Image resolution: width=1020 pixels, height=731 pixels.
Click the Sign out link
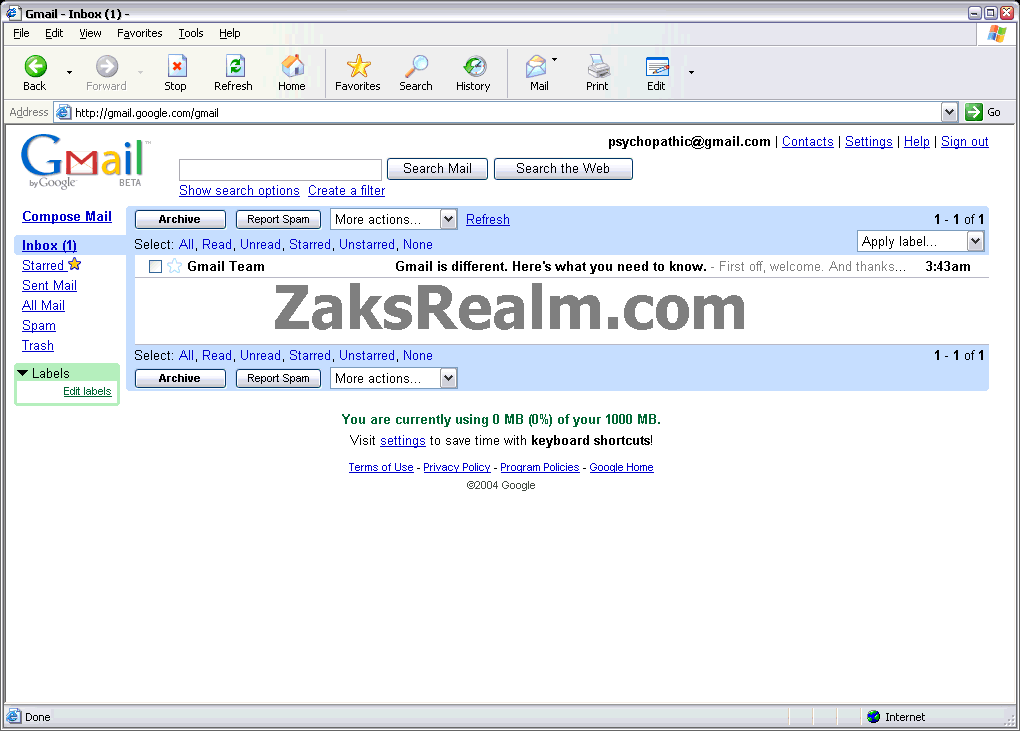(965, 142)
